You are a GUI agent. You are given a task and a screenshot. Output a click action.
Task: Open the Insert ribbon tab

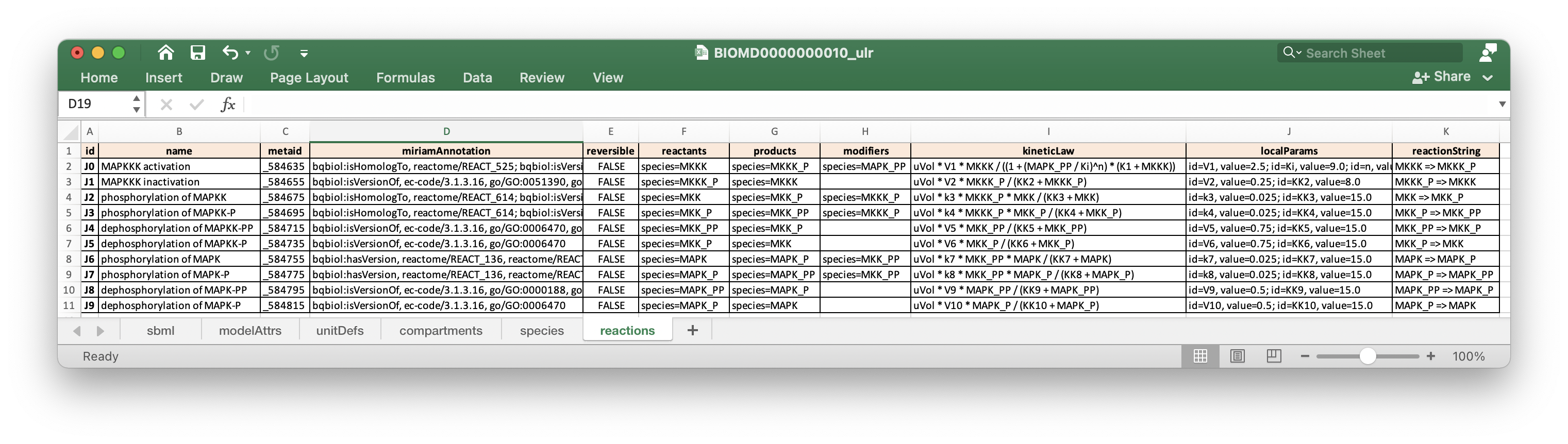(x=164, y=77)
